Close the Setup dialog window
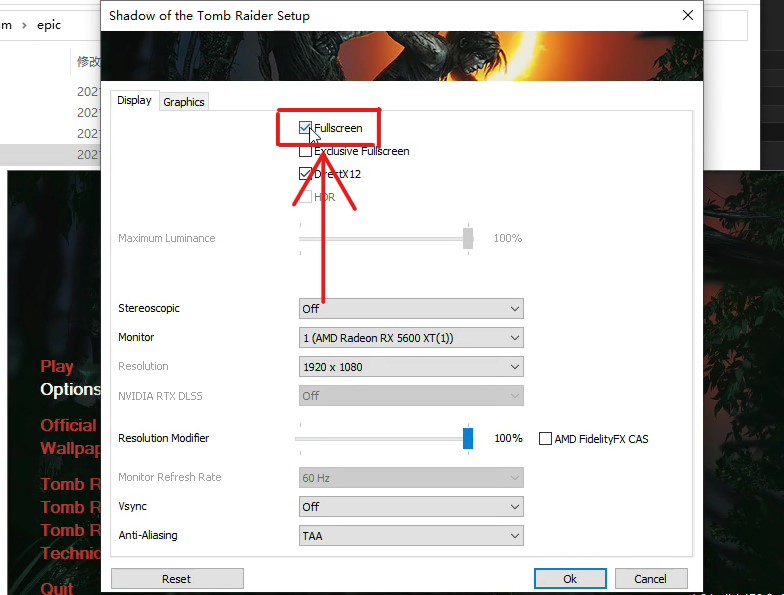 (688, 15)
